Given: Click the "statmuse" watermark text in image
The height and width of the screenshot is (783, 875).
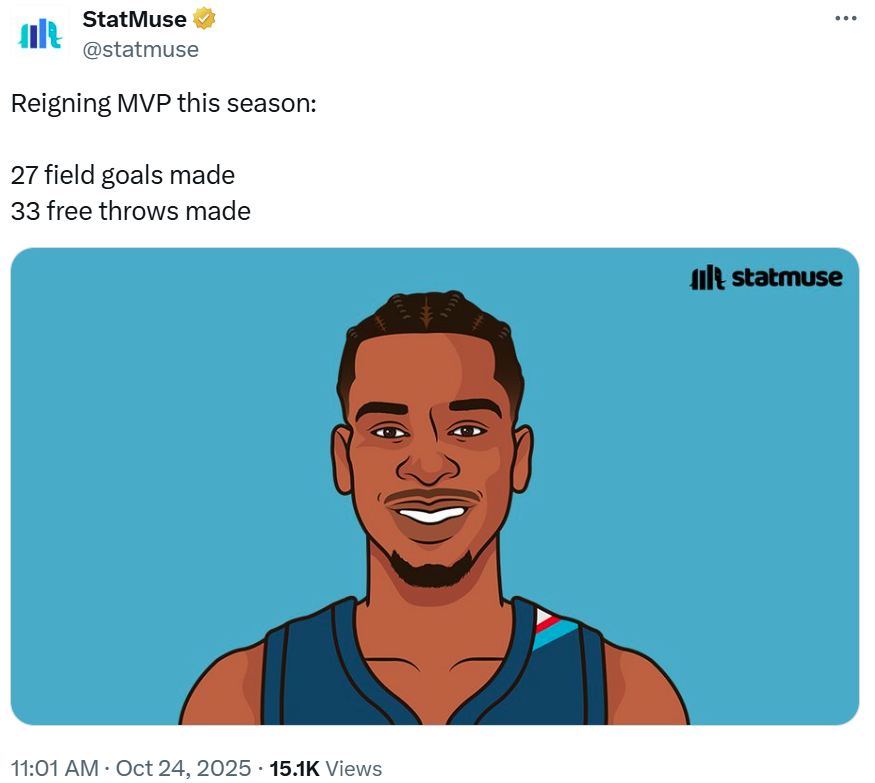Looking at the screenshot, I should pos(786,277).
